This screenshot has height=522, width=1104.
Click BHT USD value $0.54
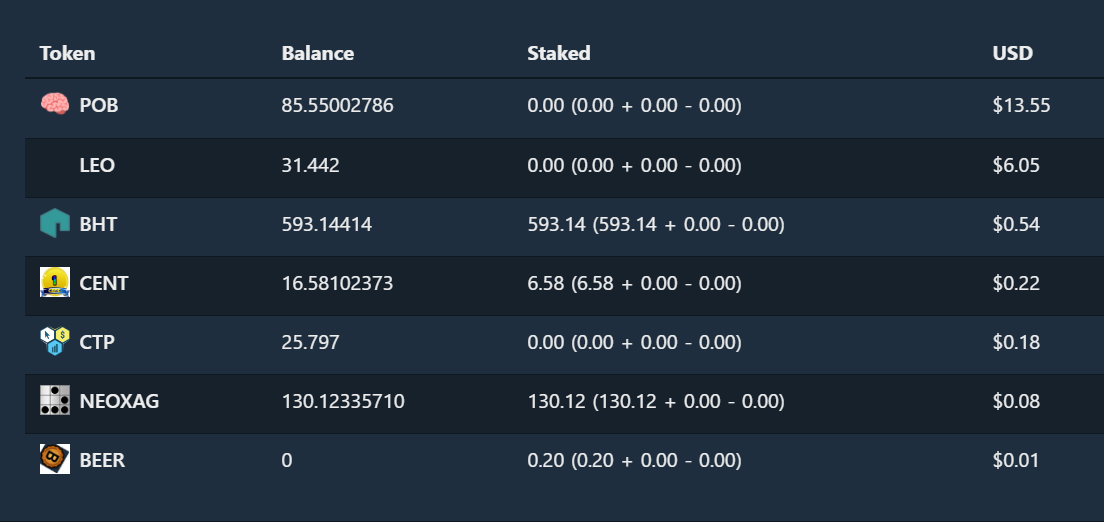(x=1016, y=225)
